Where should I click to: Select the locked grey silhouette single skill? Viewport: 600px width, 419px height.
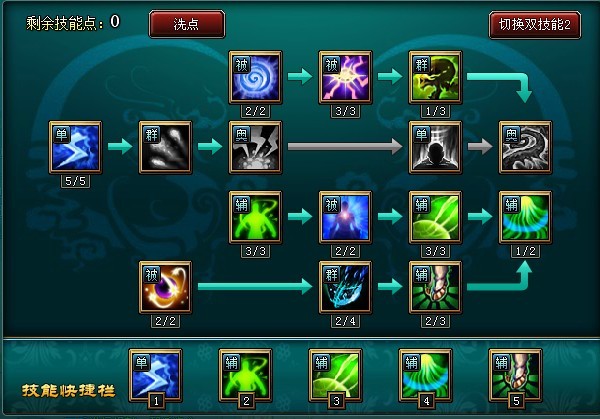pyautogui.click(x=435, y=147)
